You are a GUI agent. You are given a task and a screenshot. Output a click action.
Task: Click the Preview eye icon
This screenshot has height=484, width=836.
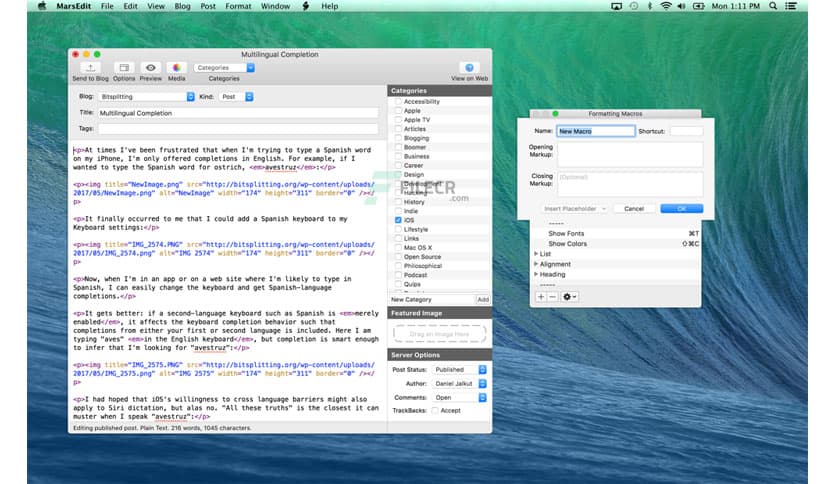[151, 68]
